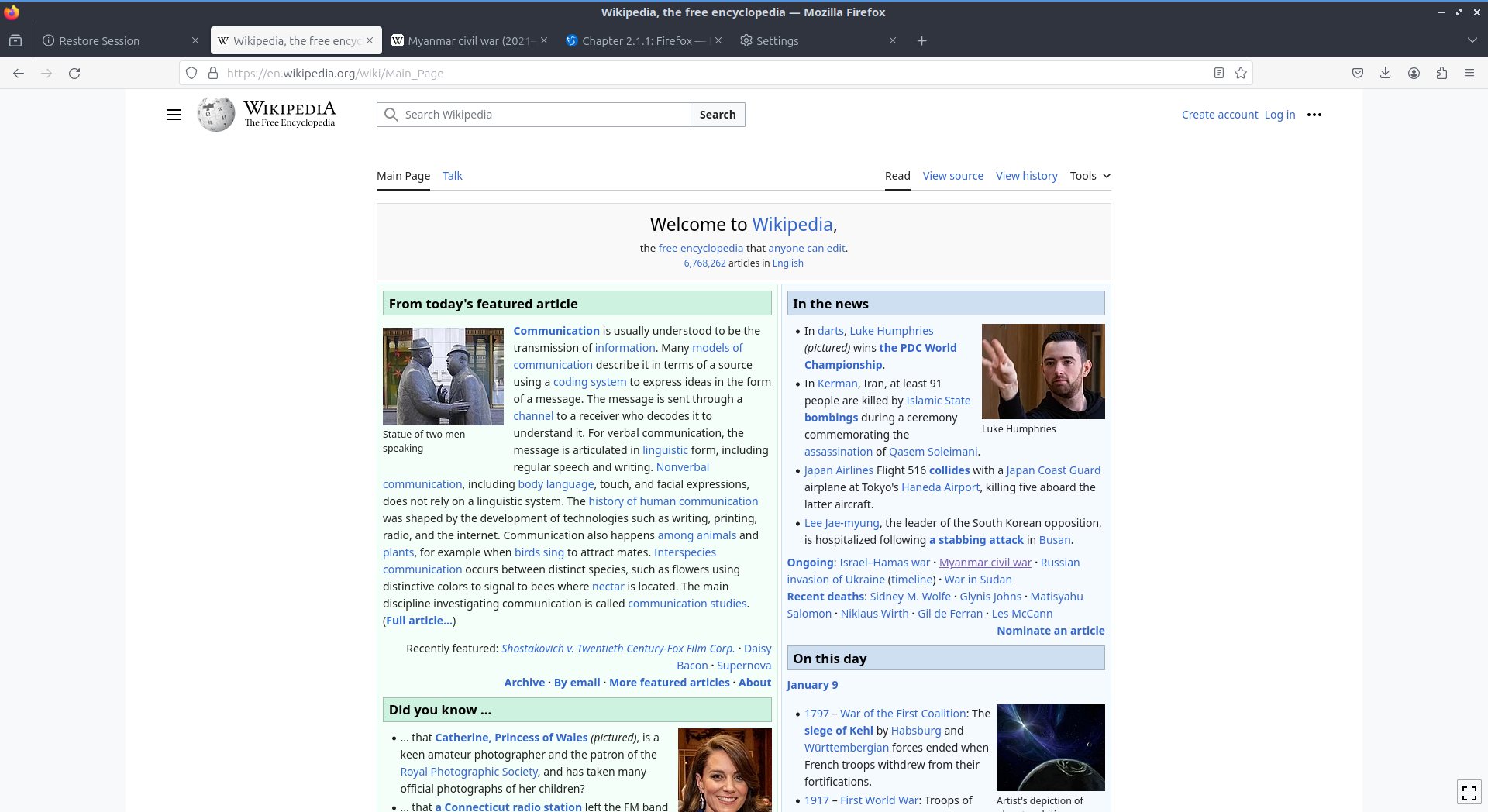
Task: Toggle fullscreen with the bottom-right icon
Action: click(1469, 792)
